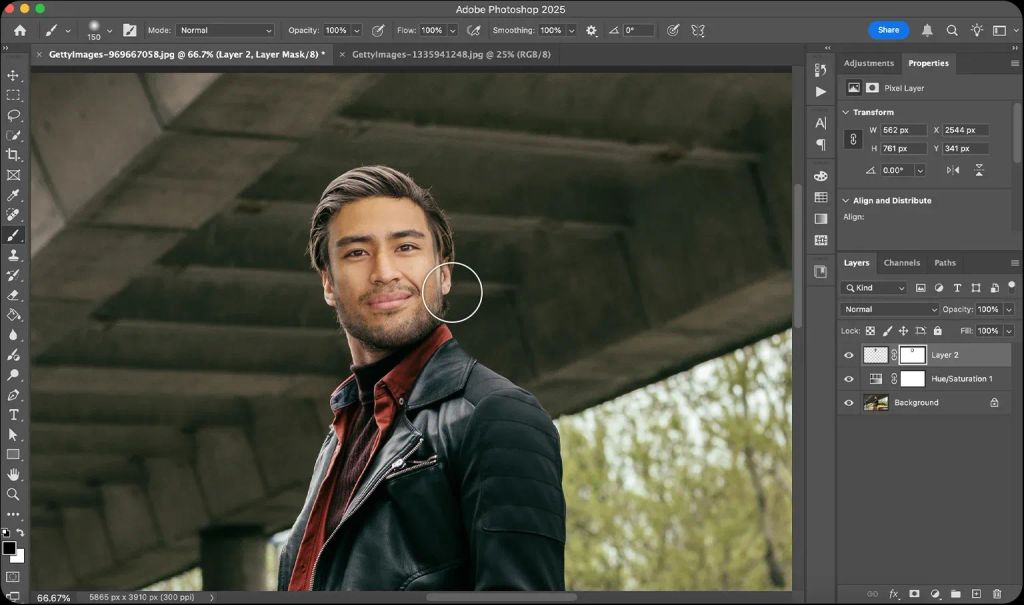Select the Move tool
Screen dimensions: 1024x605
pyautogui.click(x=13, y=75)
